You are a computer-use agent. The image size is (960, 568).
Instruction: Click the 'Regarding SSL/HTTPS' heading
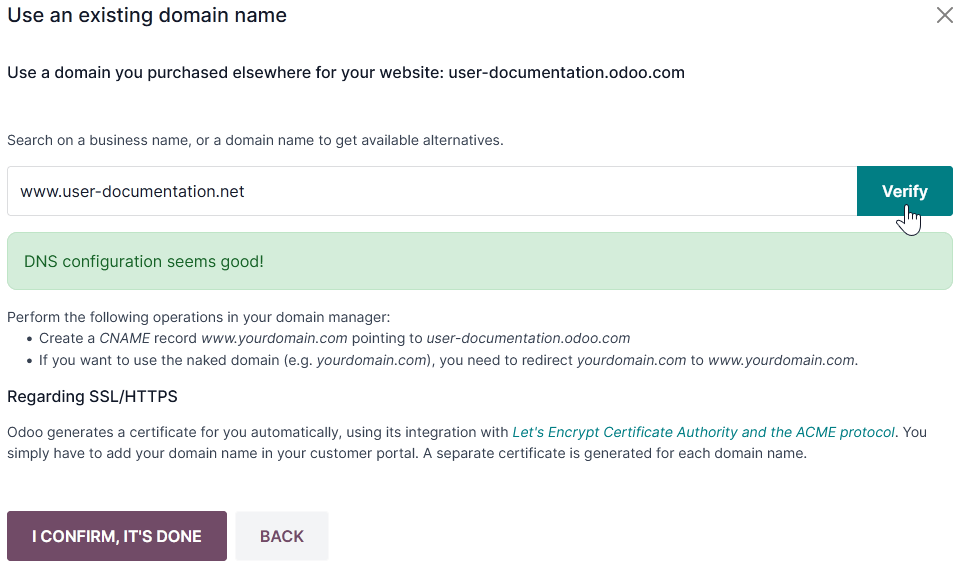[x=92, y=397]
